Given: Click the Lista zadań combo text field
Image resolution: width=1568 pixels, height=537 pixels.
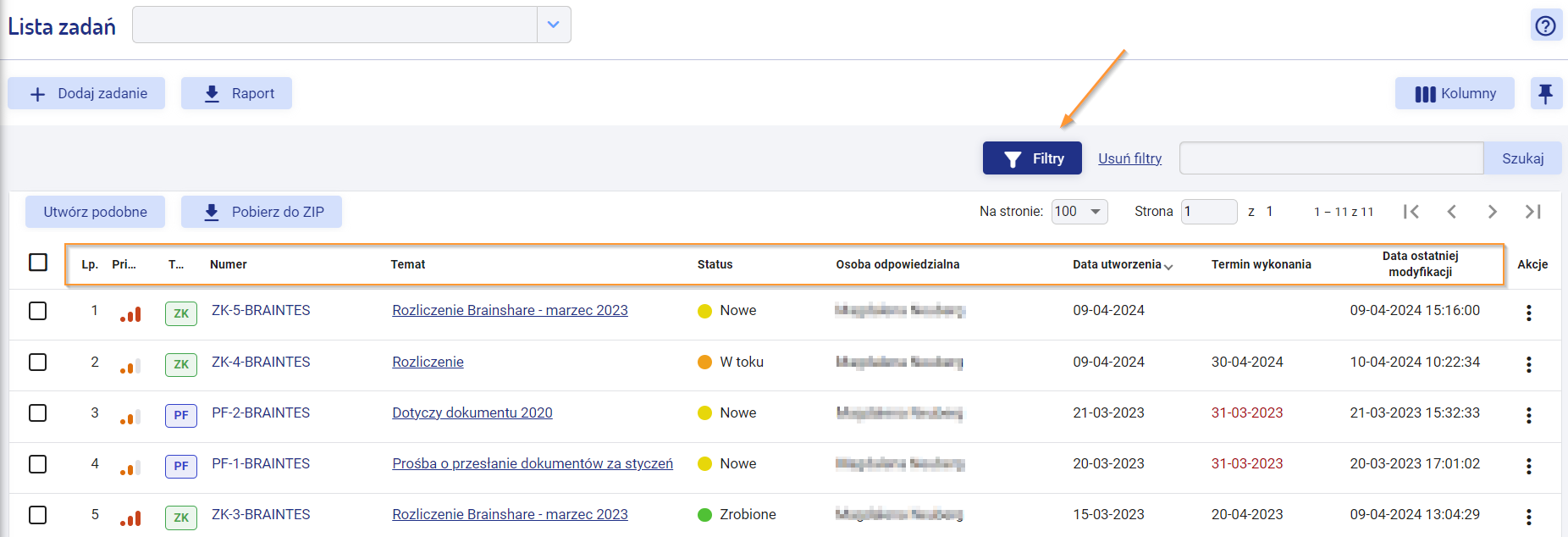Looking at the screenshot, I should coord(334,25).
